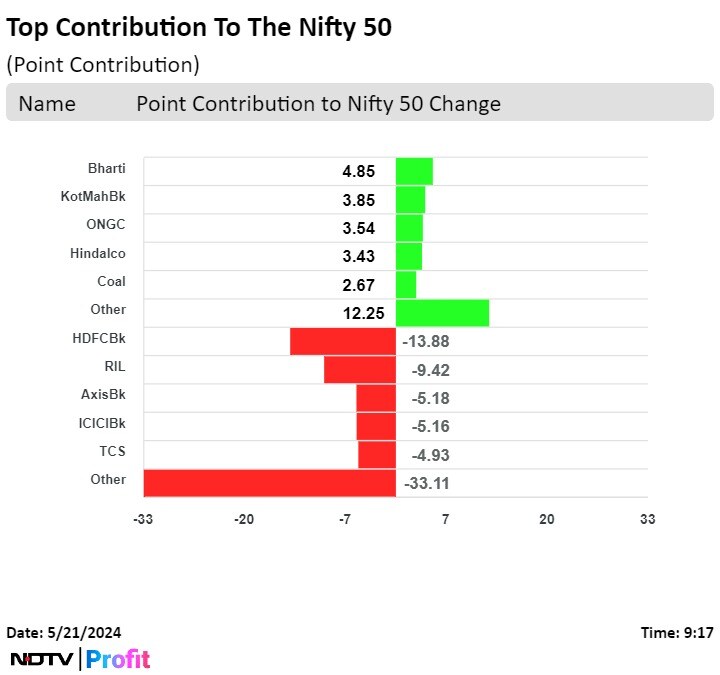
Task: Click the green Coal bar
Action: point(406,284)
